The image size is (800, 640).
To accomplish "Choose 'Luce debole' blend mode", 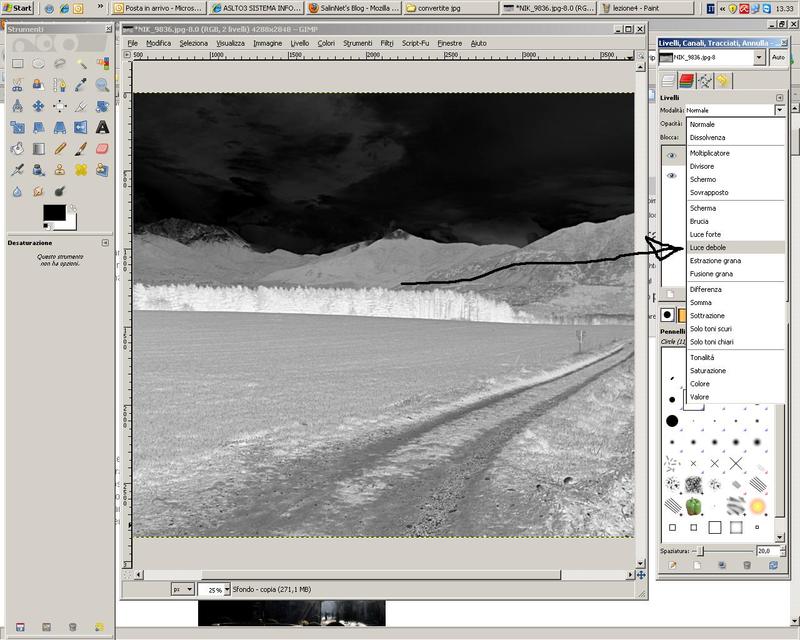I will [708, 247].
